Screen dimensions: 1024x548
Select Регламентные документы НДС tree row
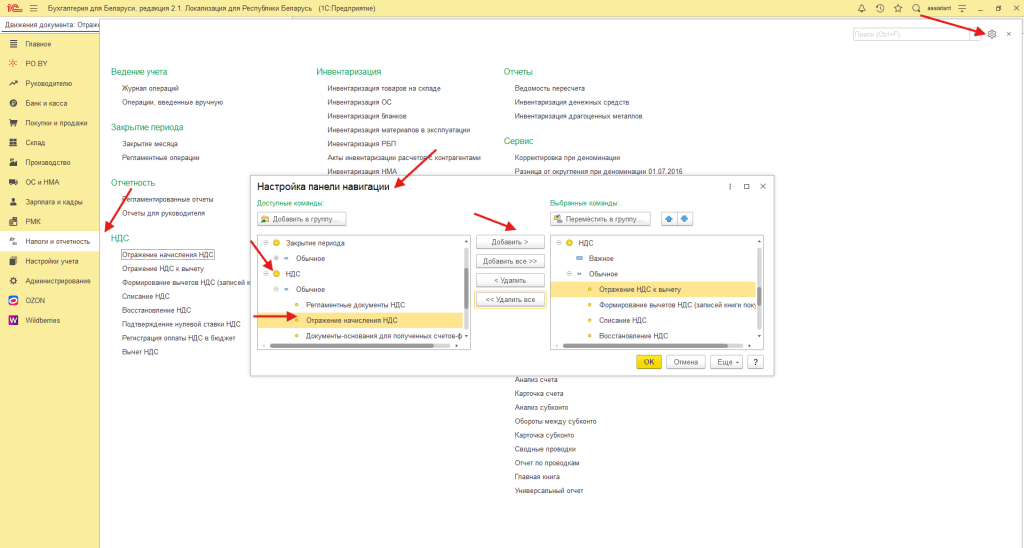click(360, 305)
